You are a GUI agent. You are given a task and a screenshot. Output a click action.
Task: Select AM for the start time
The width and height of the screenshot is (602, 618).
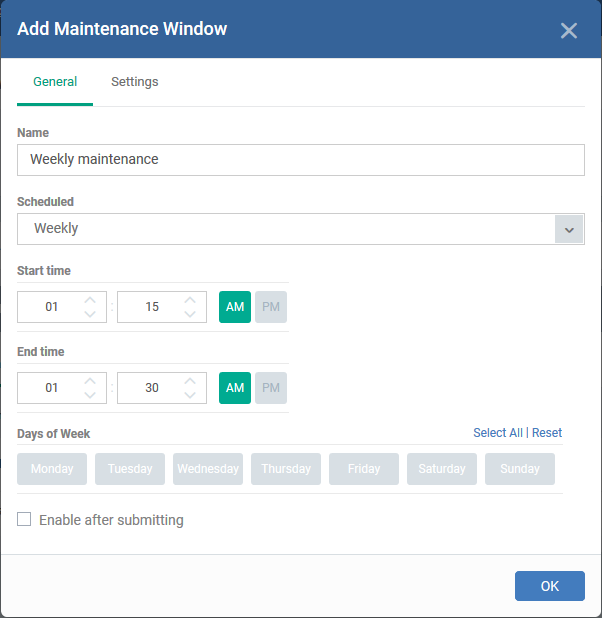point(235,307)
